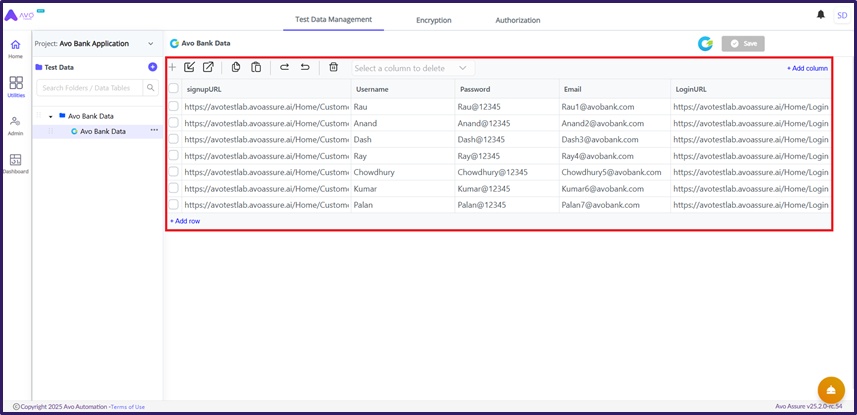Open 'Select a column to delete' dropdown
The width and height of the screenshot is (857, 415).
[411, 68]
